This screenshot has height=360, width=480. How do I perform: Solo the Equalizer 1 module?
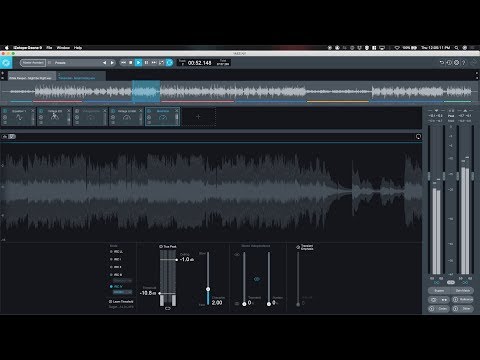click(x=5, y=117)
